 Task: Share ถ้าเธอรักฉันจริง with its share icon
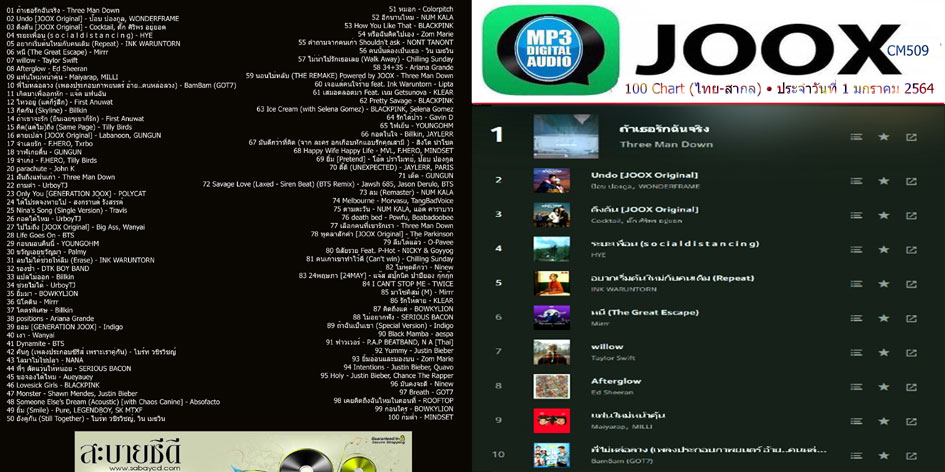pos(911,137)
